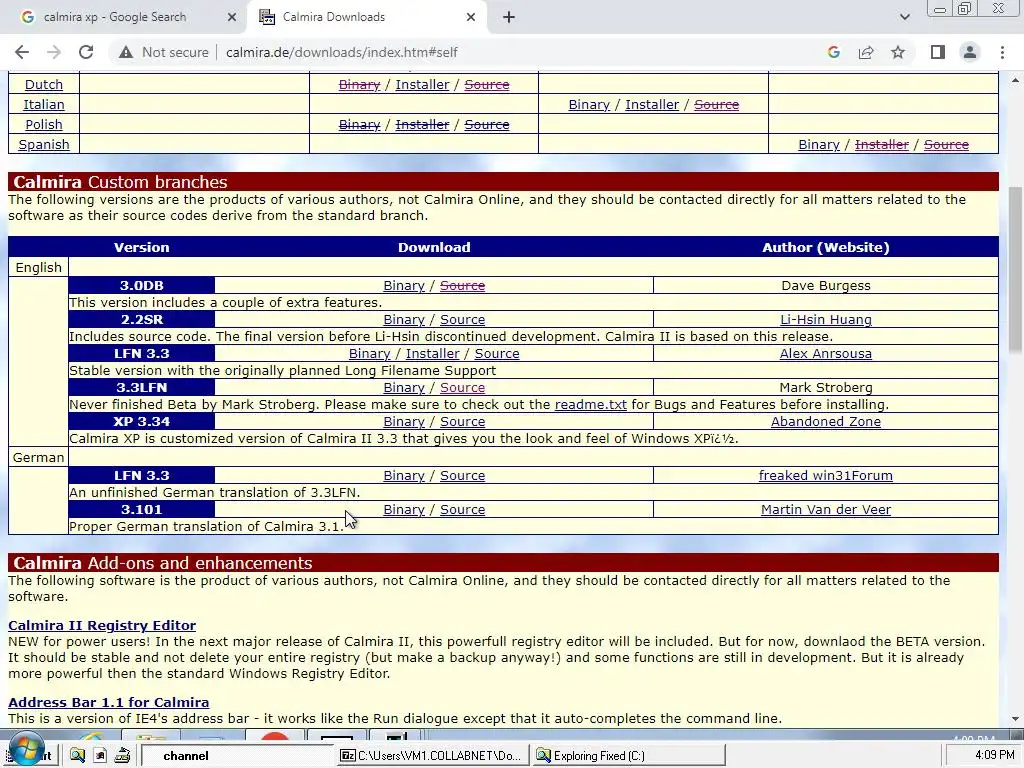Screen dimensions: 1024x768
Task: Click the third quick launch printer-like icon
Action: point(122,756)
